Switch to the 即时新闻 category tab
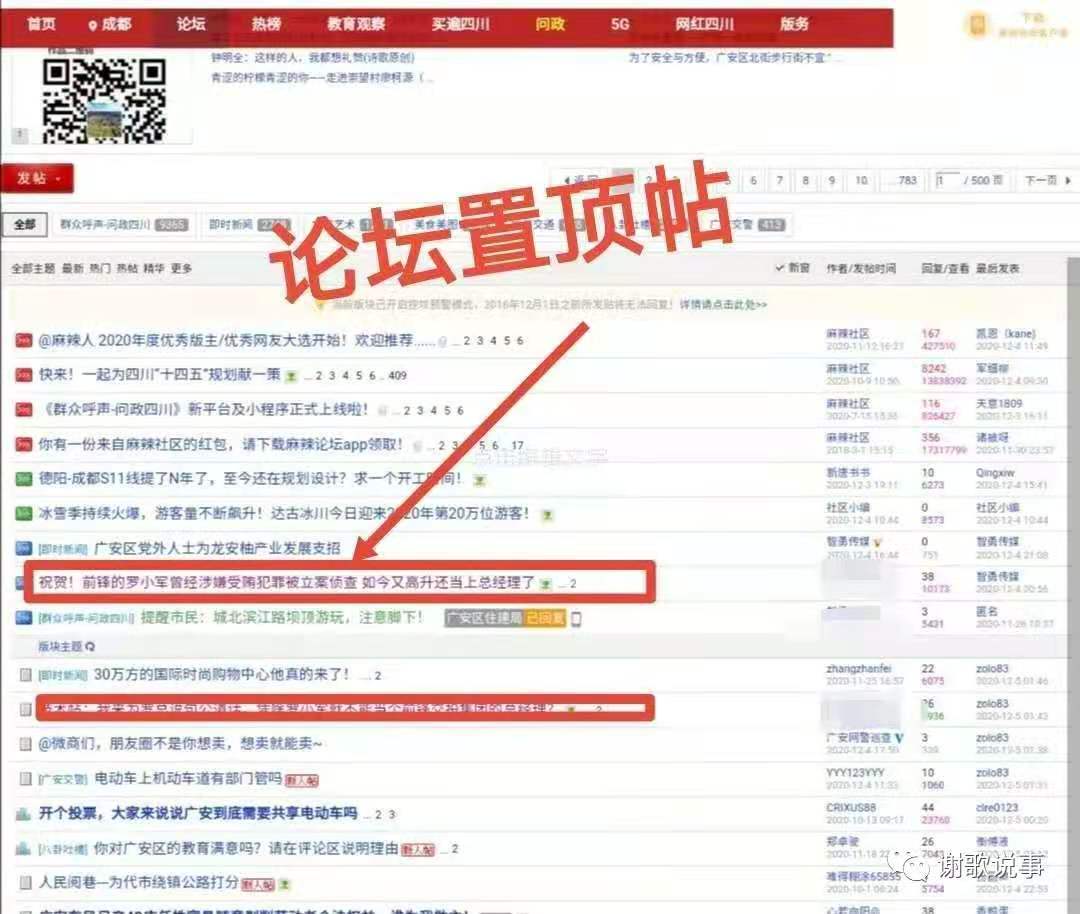The width and height of the screenshot is (1080, 914). point(230,225)
